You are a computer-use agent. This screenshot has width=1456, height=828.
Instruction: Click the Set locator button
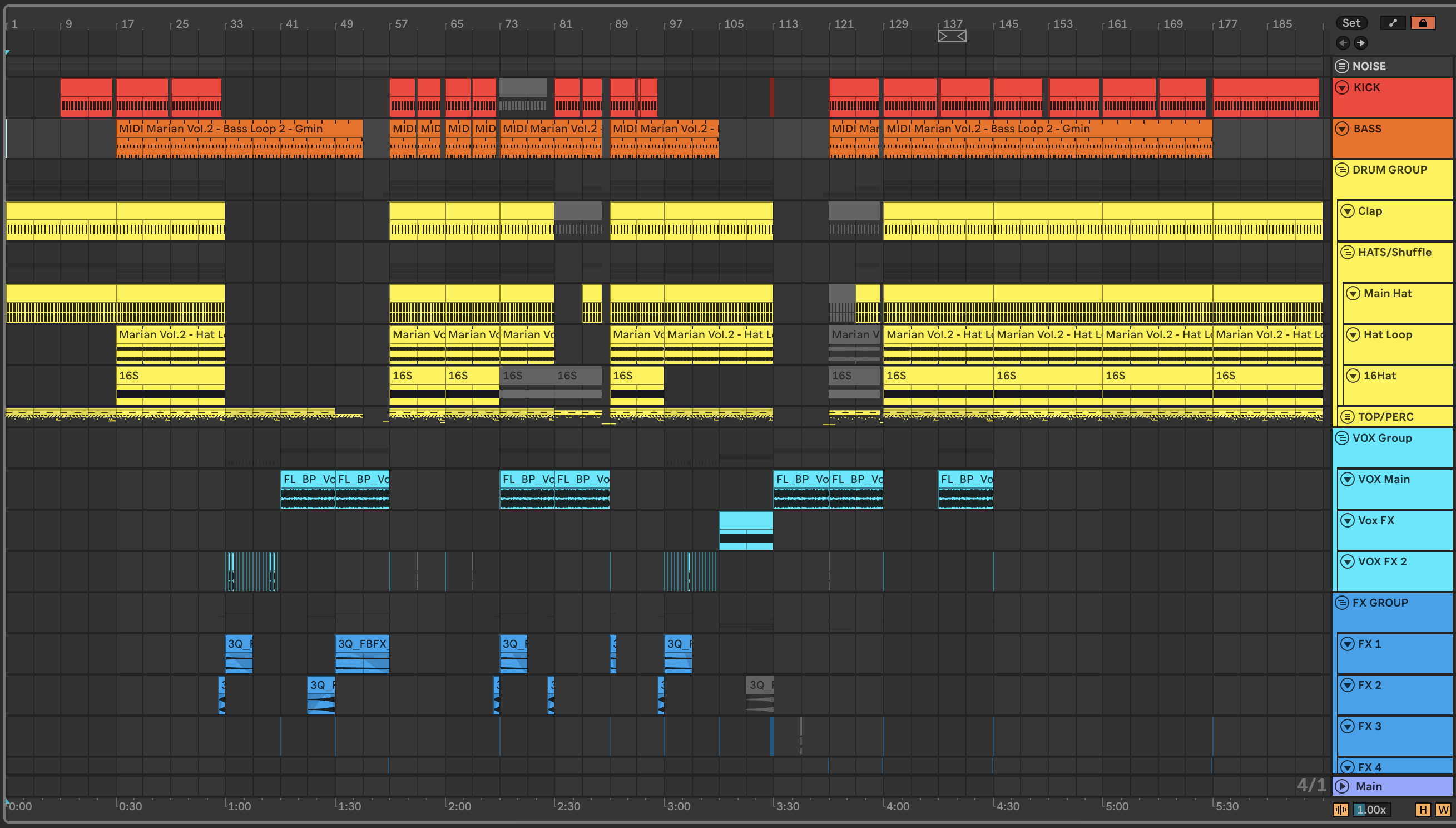[1351, 23]
